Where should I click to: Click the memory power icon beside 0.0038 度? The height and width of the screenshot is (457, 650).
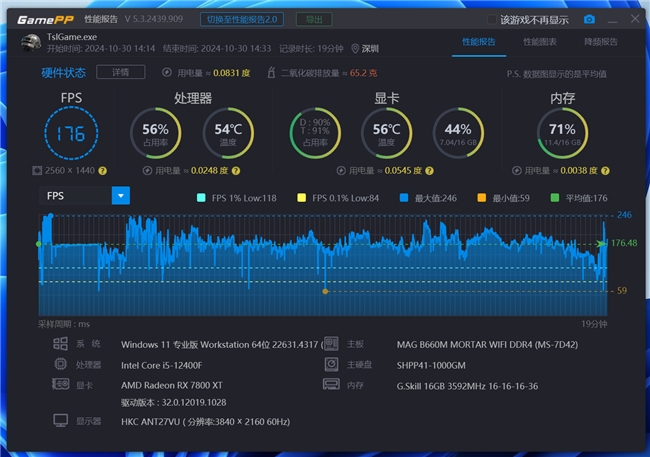pos(517,170)
